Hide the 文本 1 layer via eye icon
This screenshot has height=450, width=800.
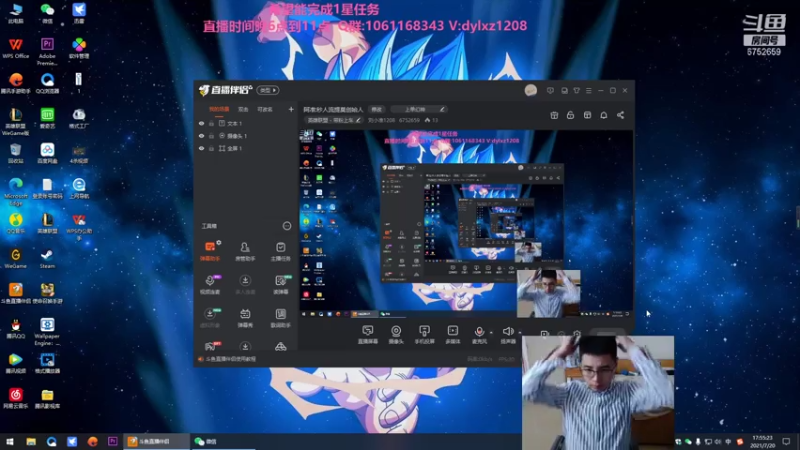click(x=202, y=123)
